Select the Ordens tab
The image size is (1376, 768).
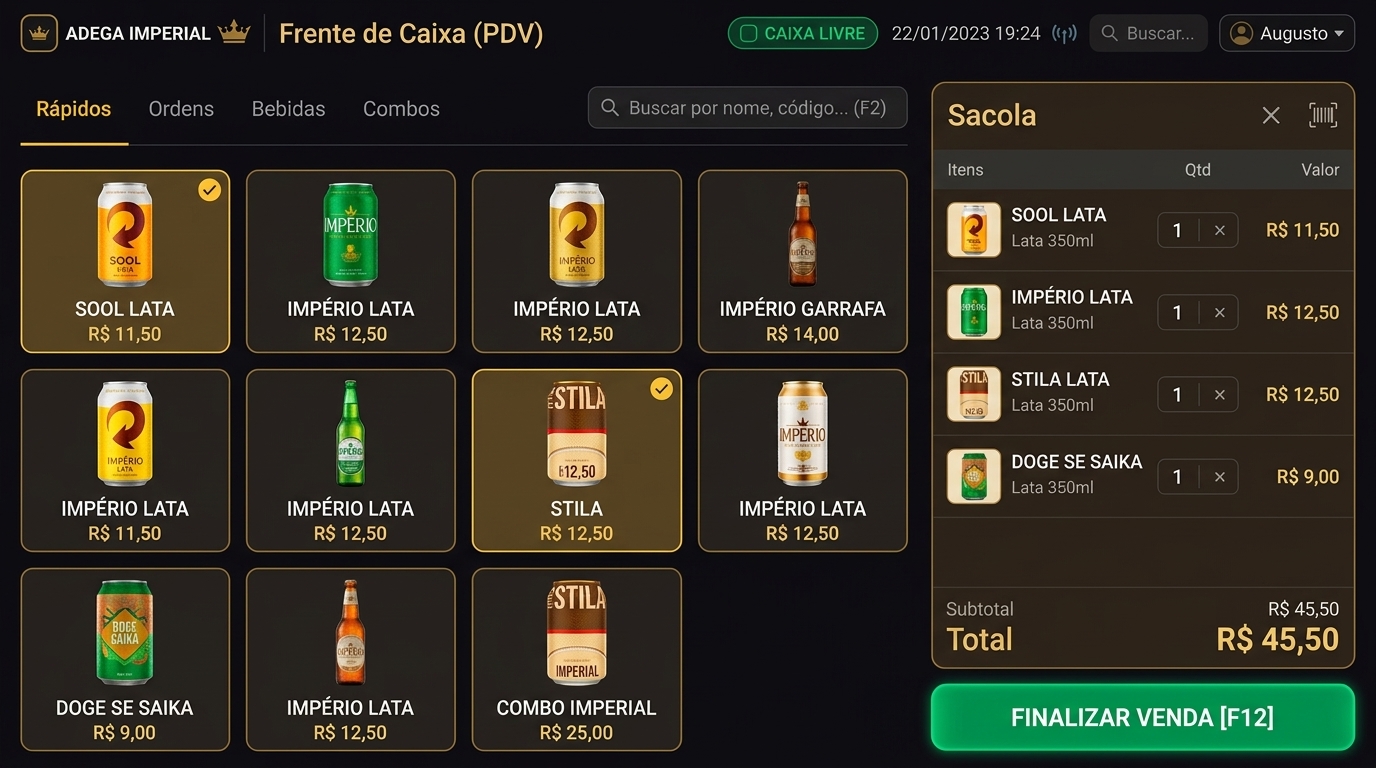[181, 109]
